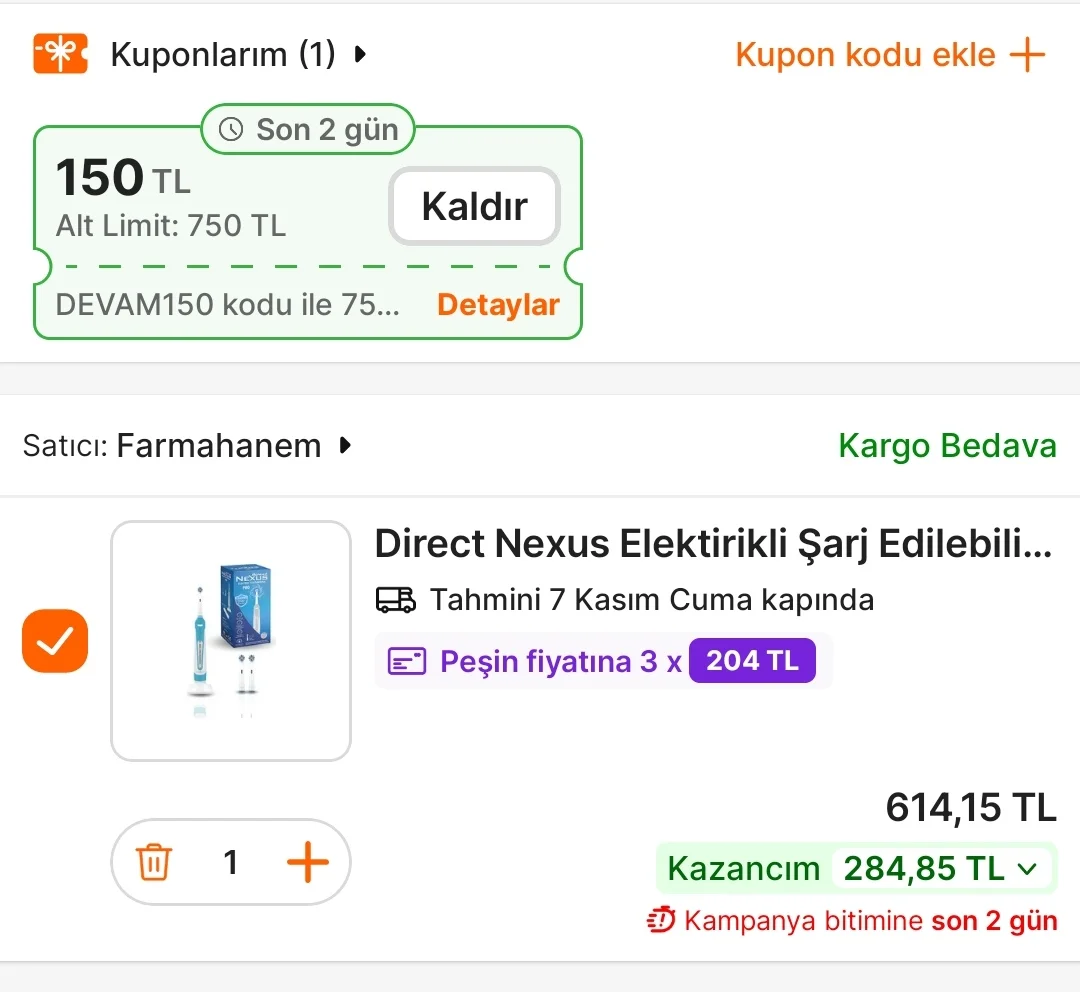The width and height of the screenshot is (1080, 992).
Task: Click the Kupon kodu ekle link
Action: [x=865, y=54]
